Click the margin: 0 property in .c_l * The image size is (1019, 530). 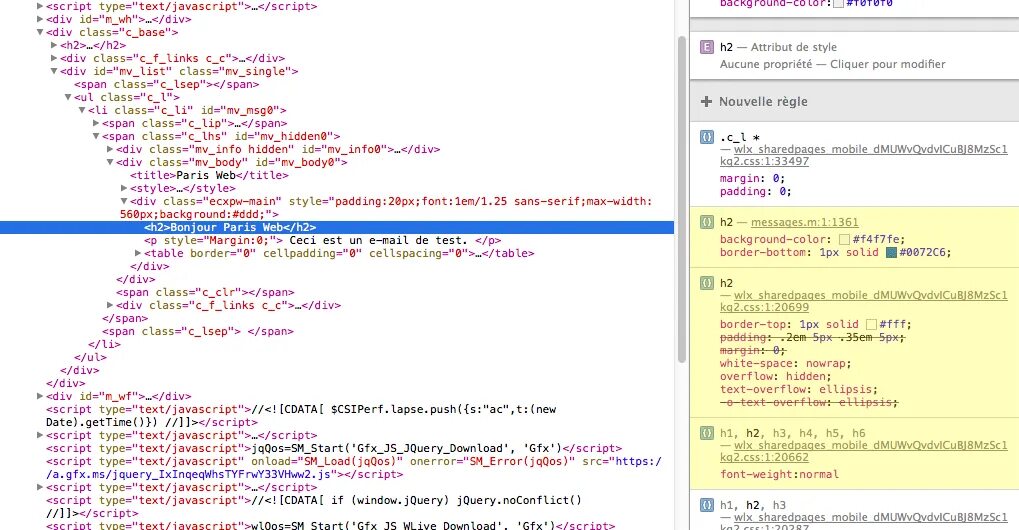[x=753, y=179]
